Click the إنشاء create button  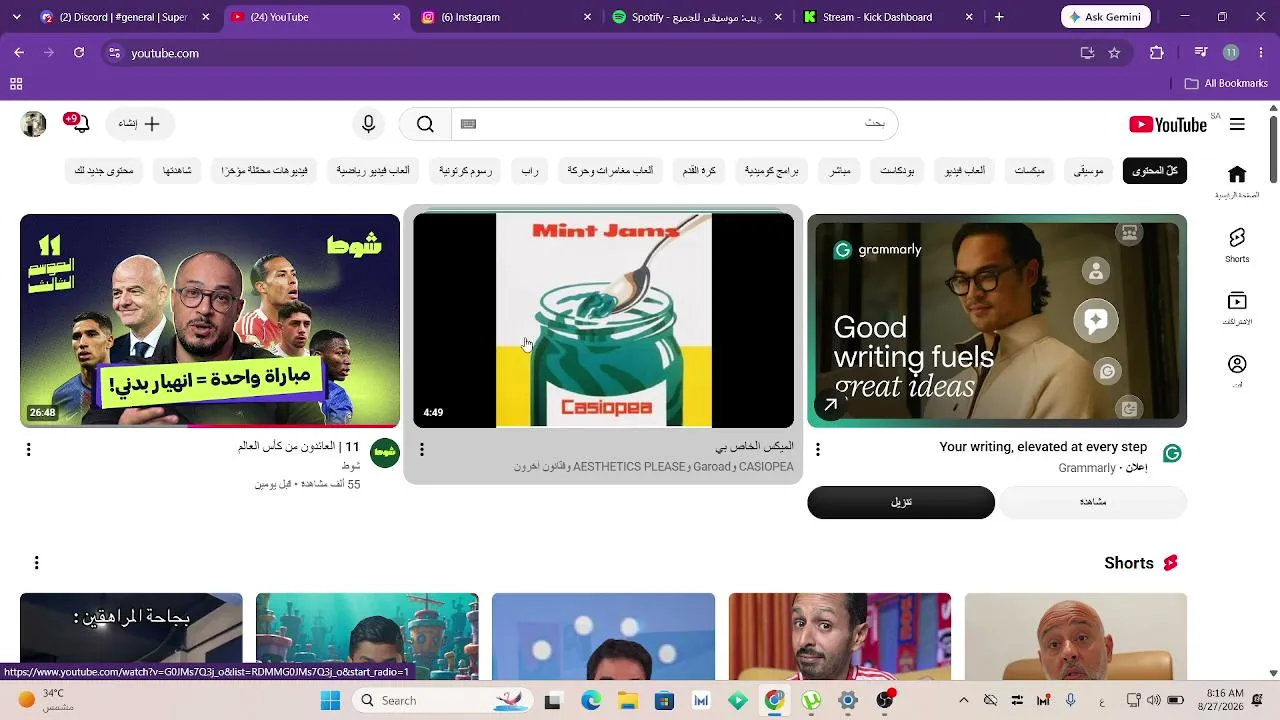pyautogui.click(x=139, y=124)
